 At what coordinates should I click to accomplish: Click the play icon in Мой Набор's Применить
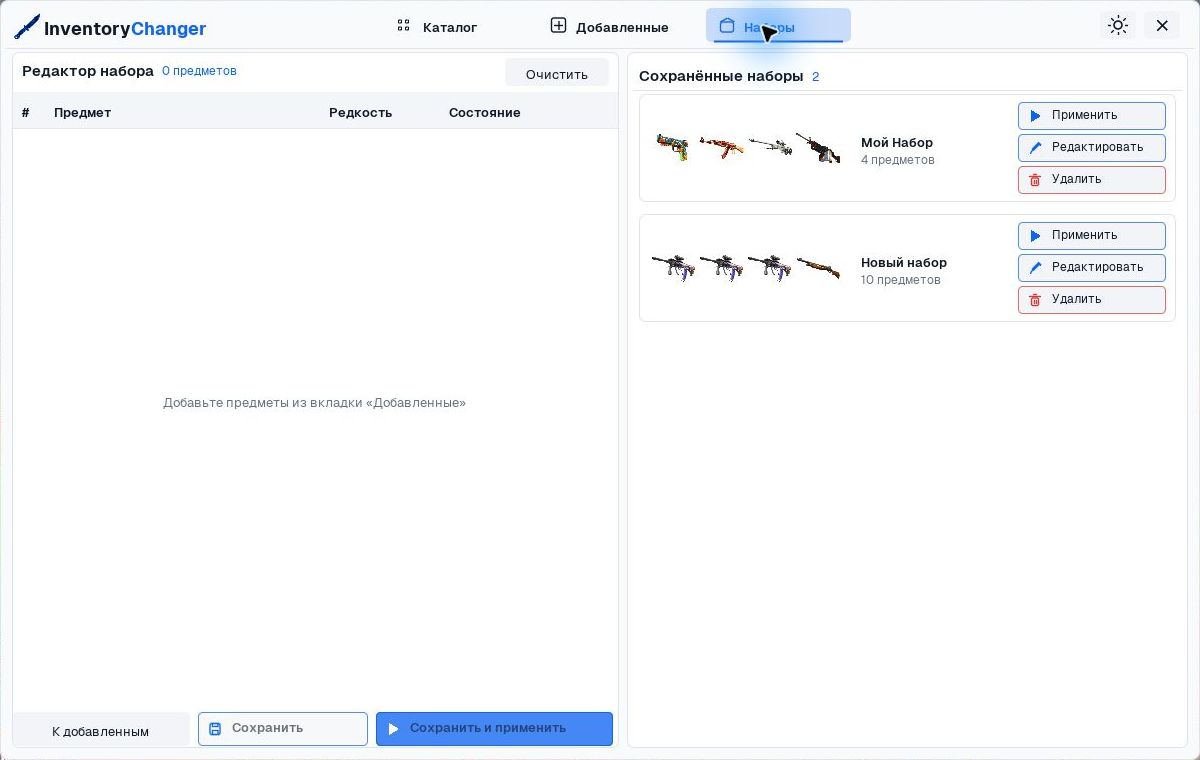(1036, 116)
